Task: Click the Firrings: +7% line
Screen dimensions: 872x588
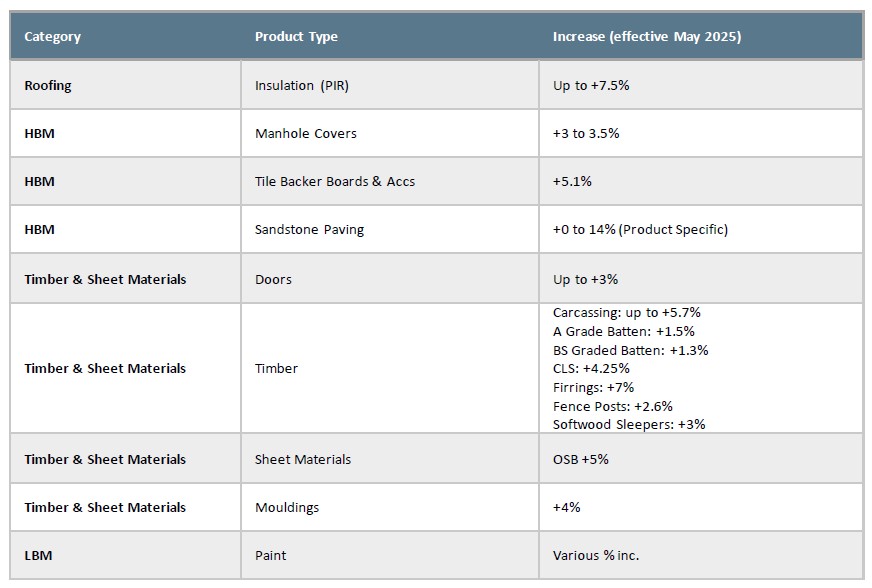Action: [593, 387]
